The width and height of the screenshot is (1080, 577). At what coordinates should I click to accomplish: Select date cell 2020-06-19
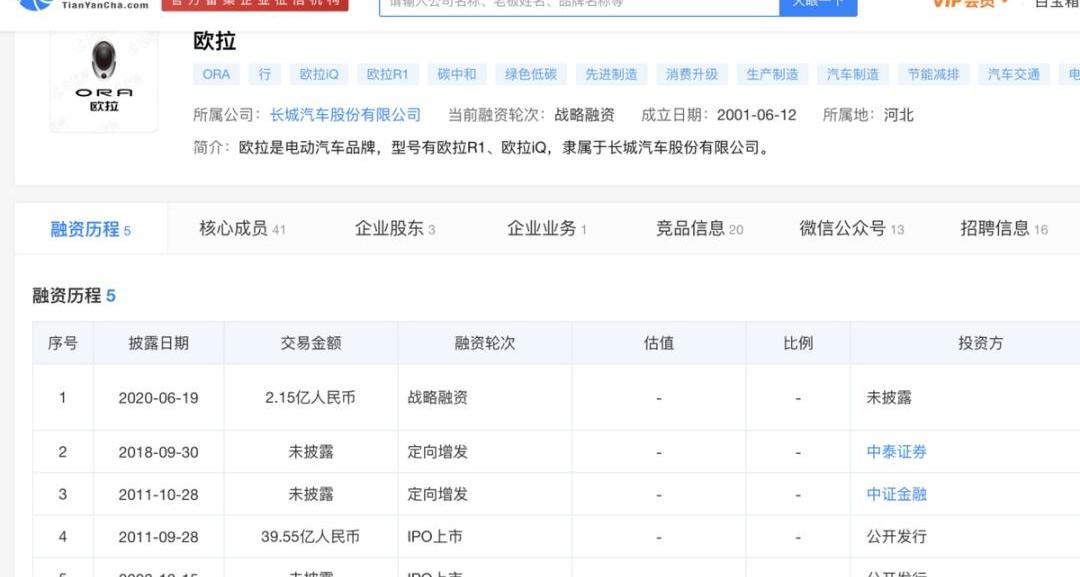158,398
